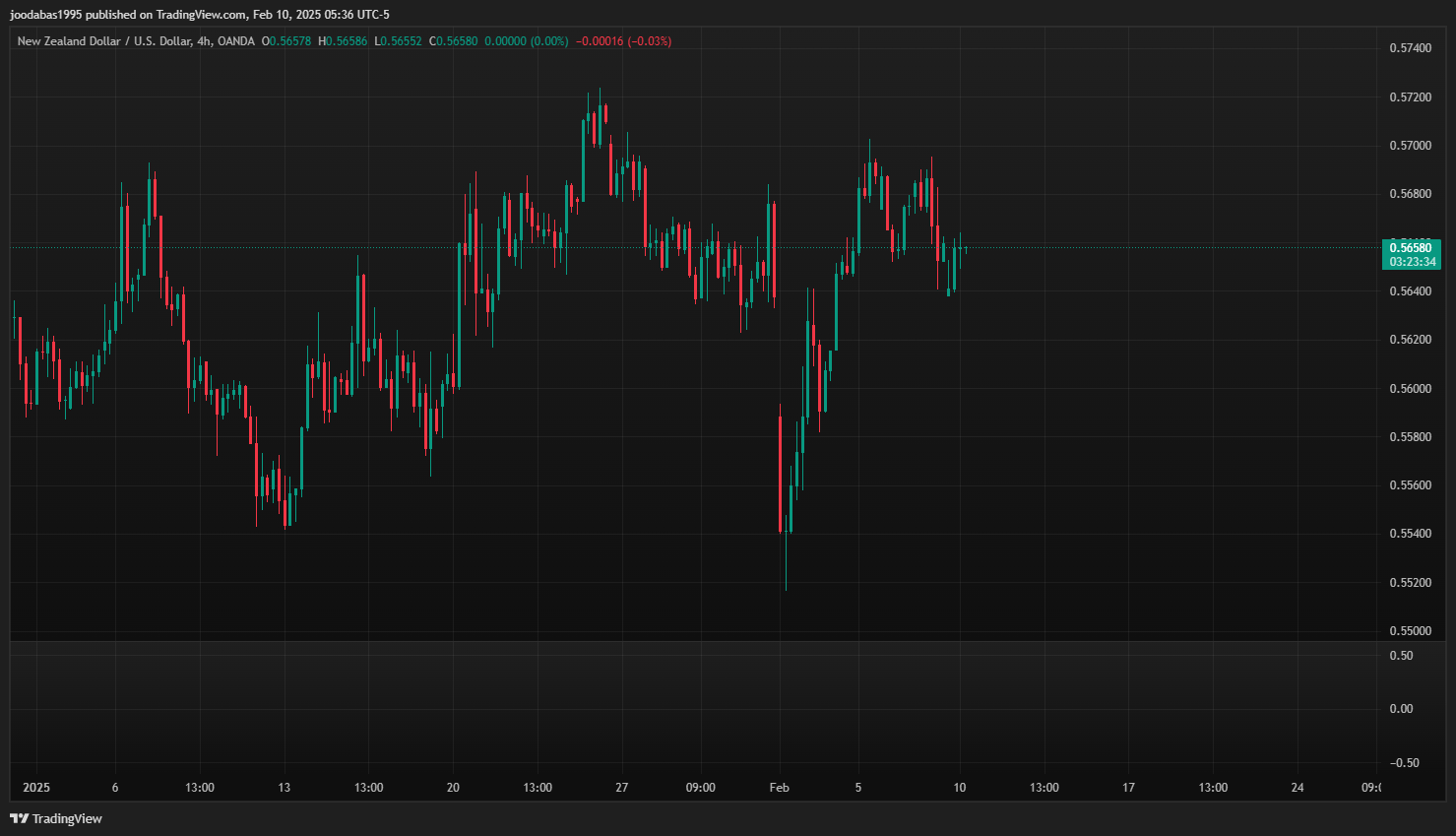This screenshot has height=836, width=1456.
Task: Click the 0.00 indicator pane scale label
Action: pos(1401,709)
